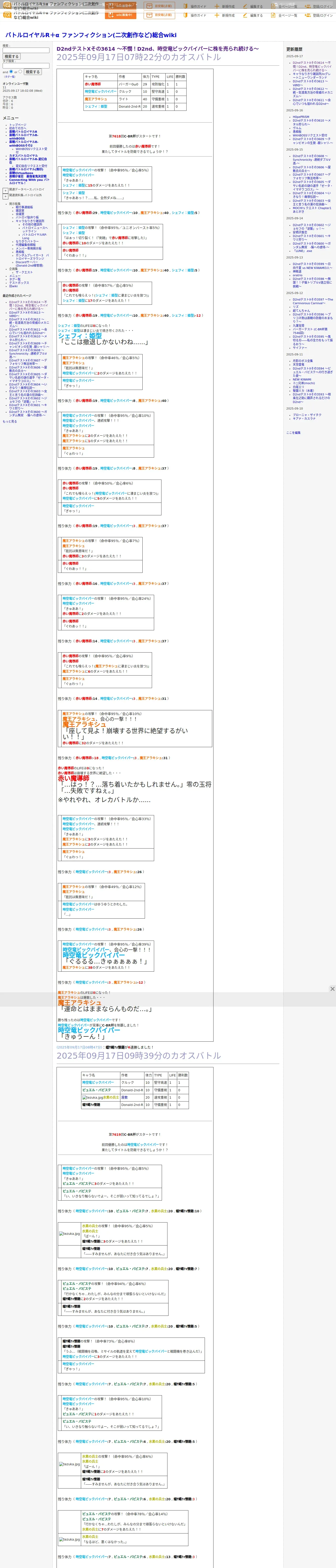Open NEW KIWAMI in 更新履歴

click(302, 379)
